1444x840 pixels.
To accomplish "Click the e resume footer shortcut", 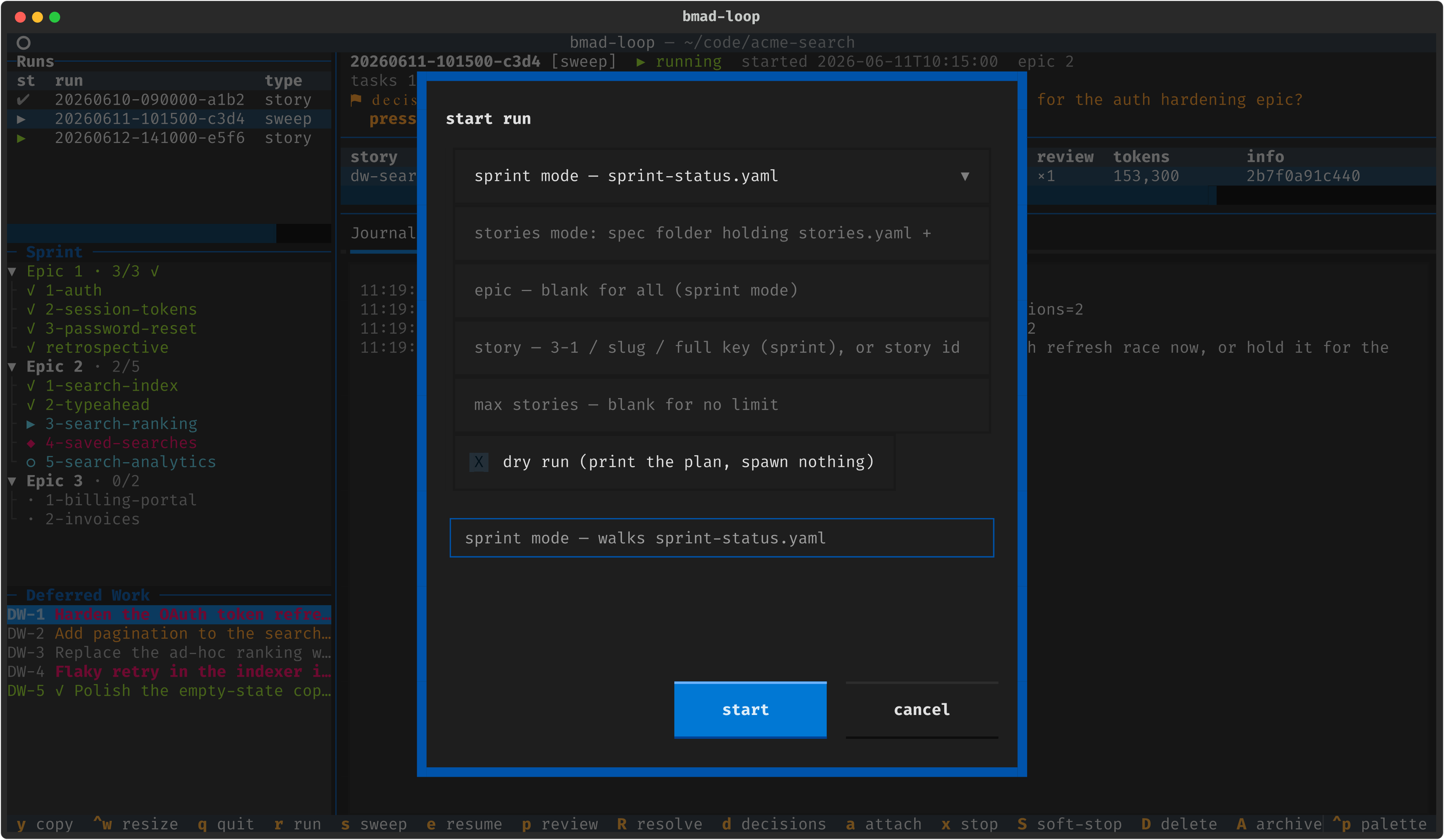I will pos(464,824).
